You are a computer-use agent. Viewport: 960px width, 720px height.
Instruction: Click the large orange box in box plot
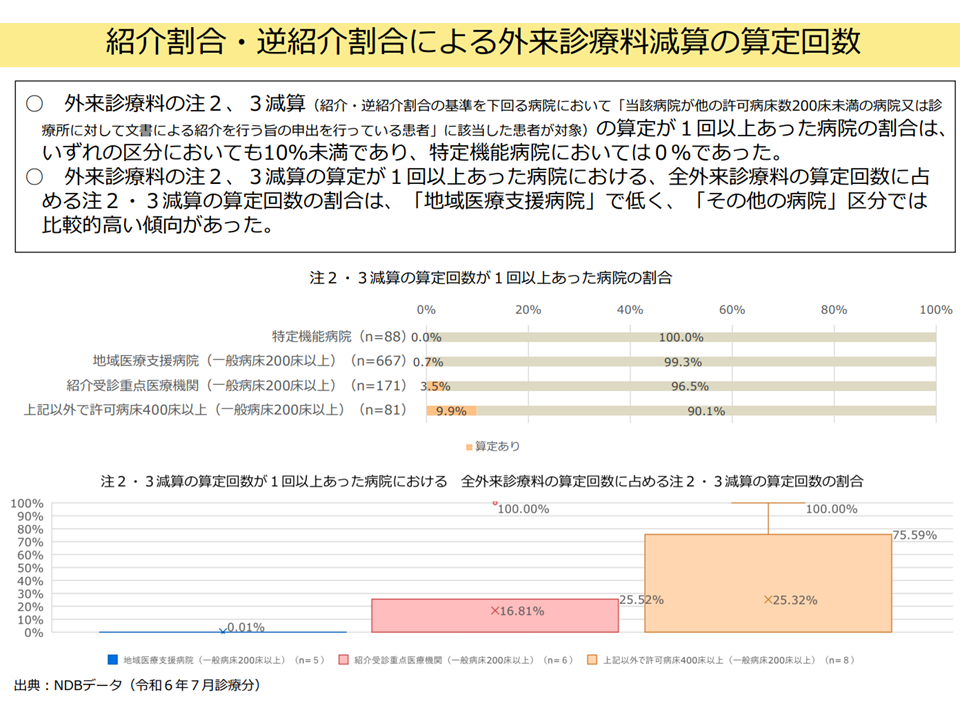click(x=768, y=583)
